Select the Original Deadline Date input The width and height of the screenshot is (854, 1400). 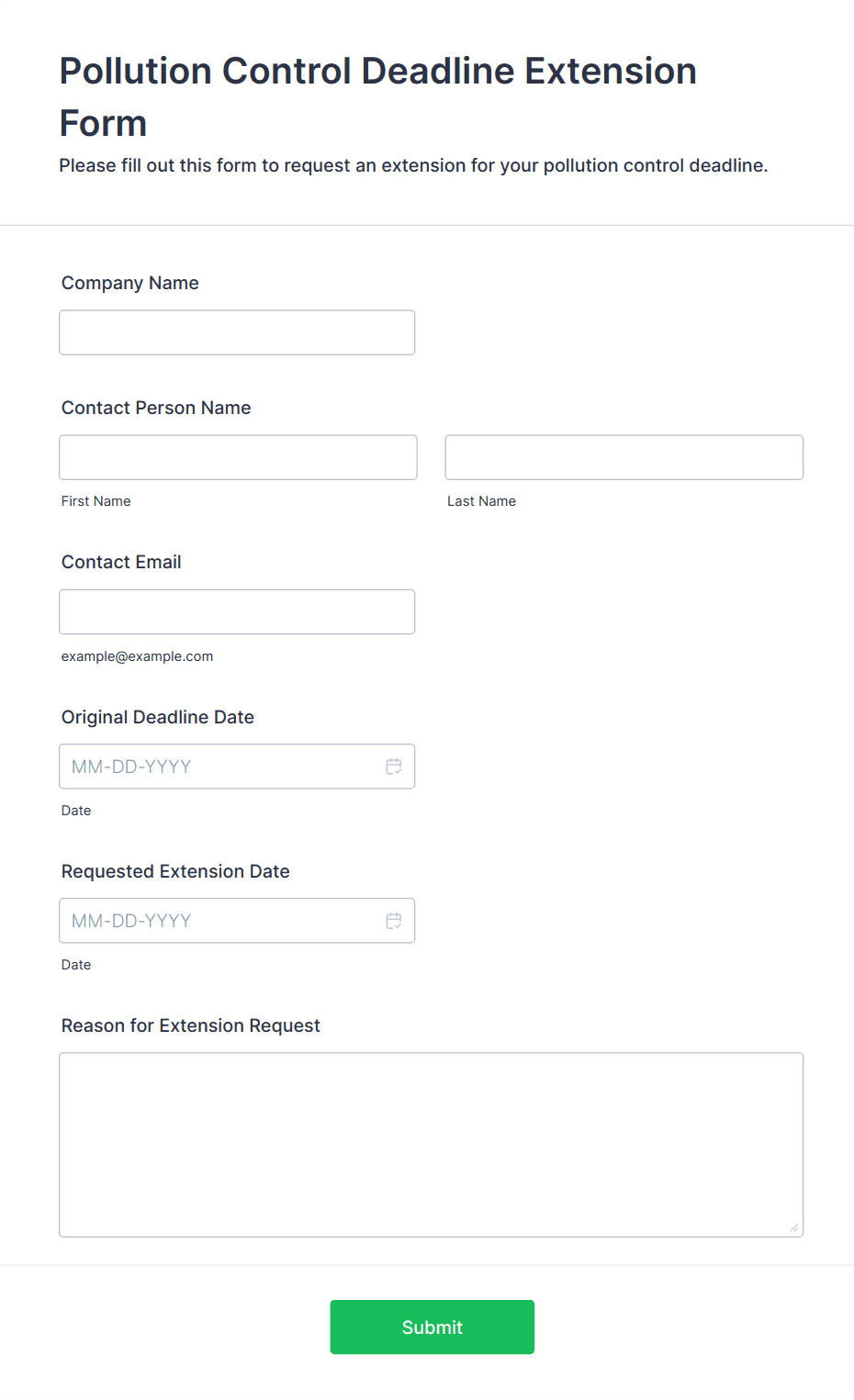coord(237,767)
